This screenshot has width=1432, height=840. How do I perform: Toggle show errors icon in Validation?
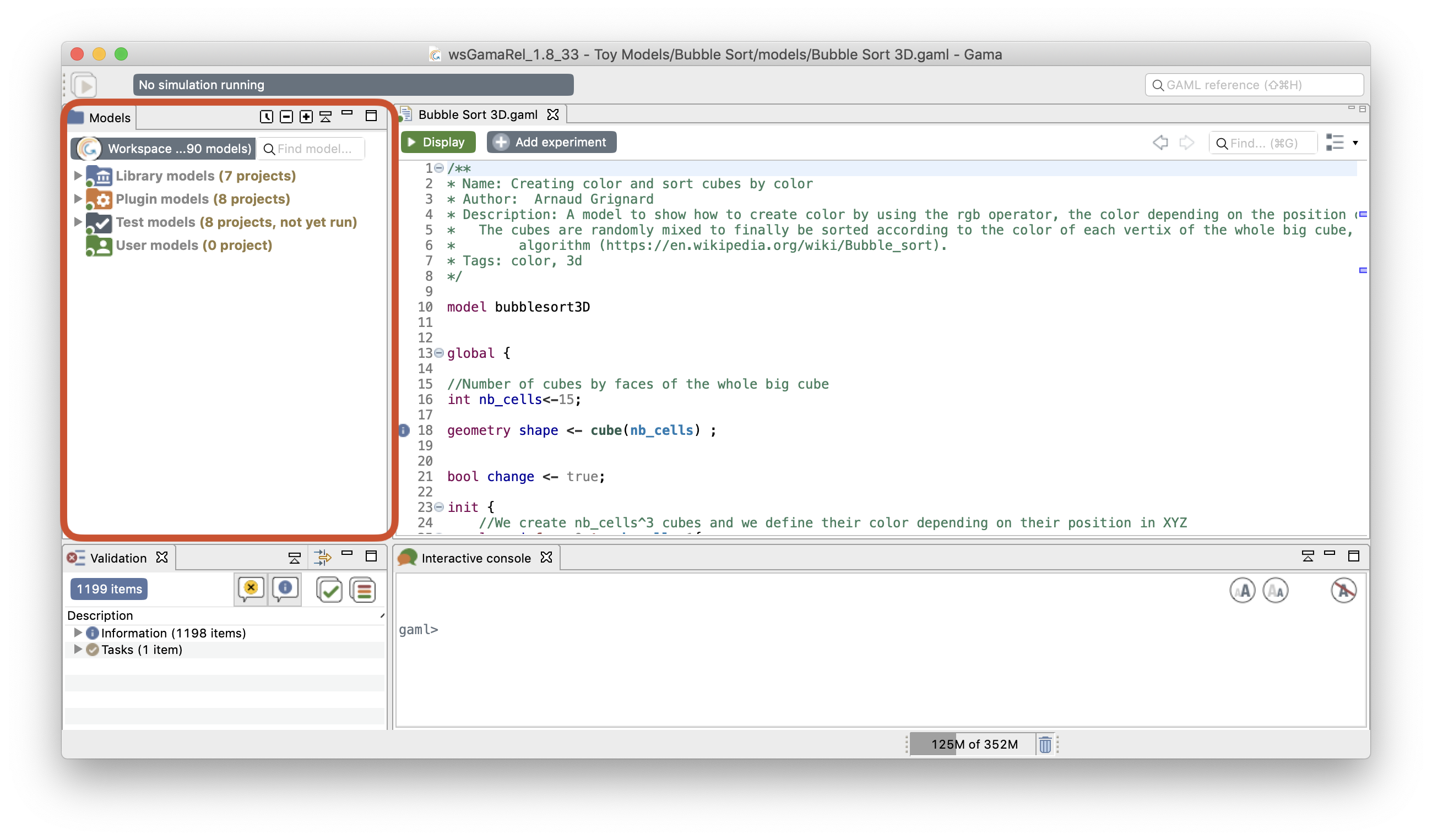coord(250,588)
